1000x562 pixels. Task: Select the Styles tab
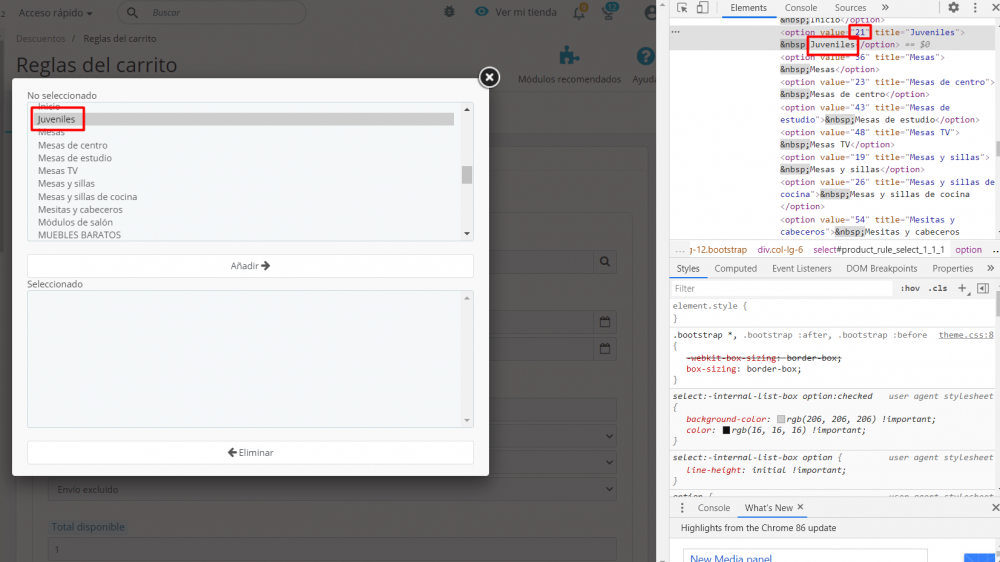[x=688, y=269]
